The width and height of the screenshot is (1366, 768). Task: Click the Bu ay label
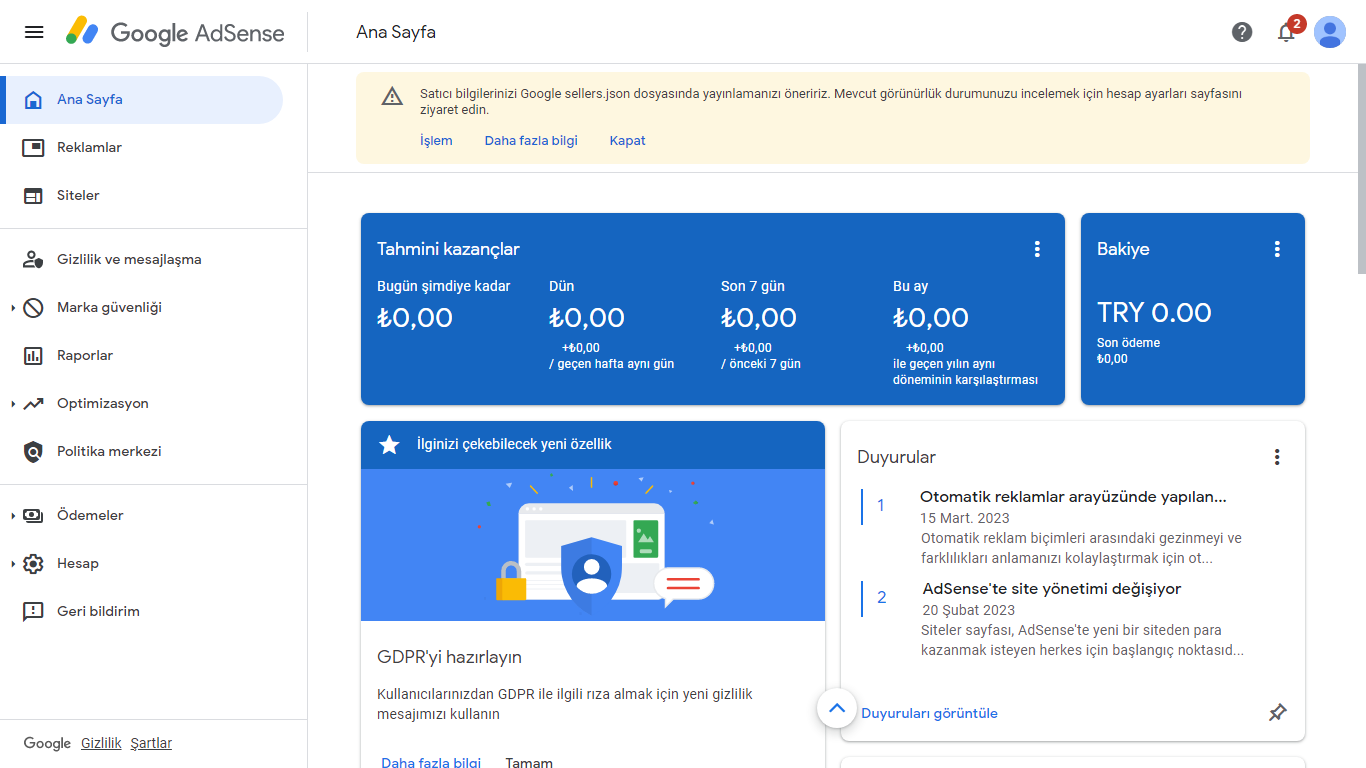[911, 286]
